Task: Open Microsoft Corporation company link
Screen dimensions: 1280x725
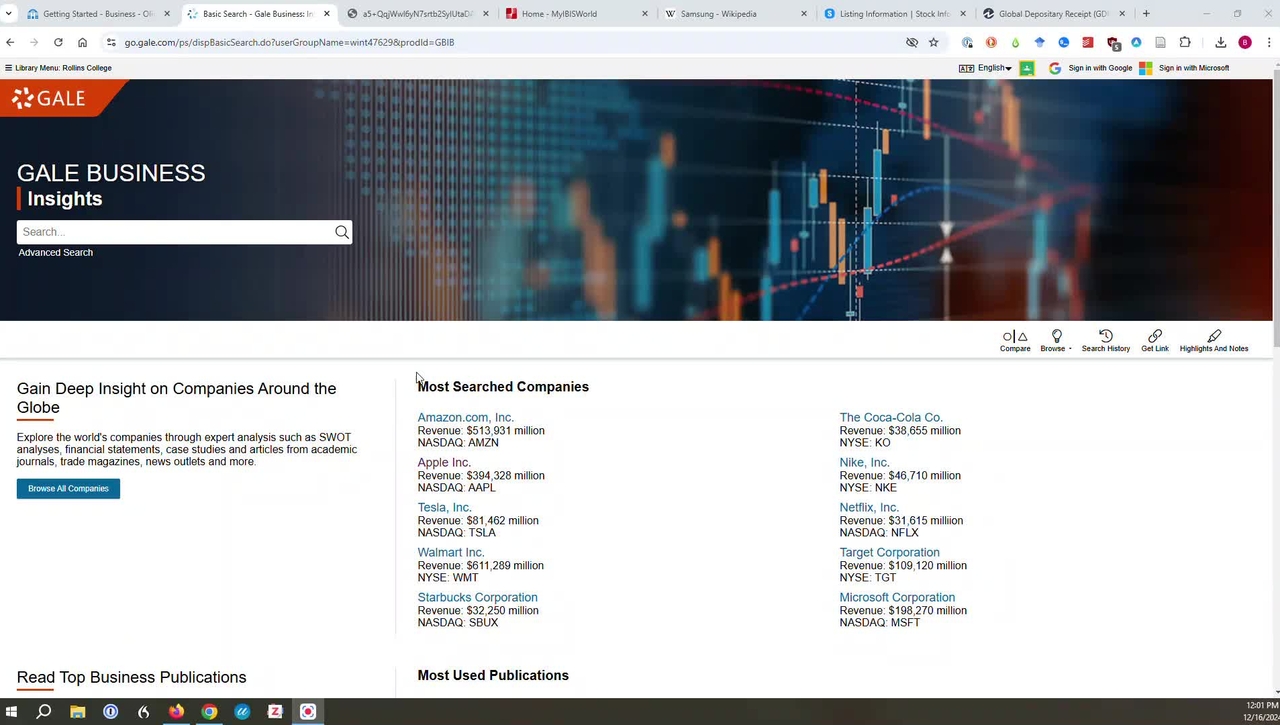Action: point(897,597)
